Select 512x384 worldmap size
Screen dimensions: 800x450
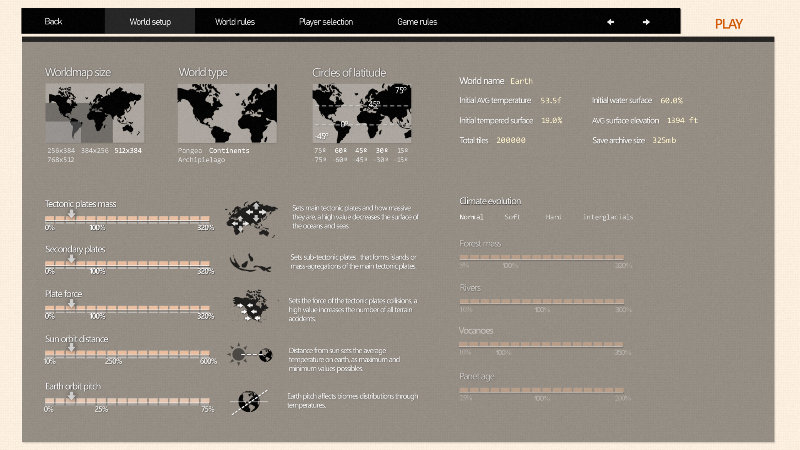[x=128, y=151]
